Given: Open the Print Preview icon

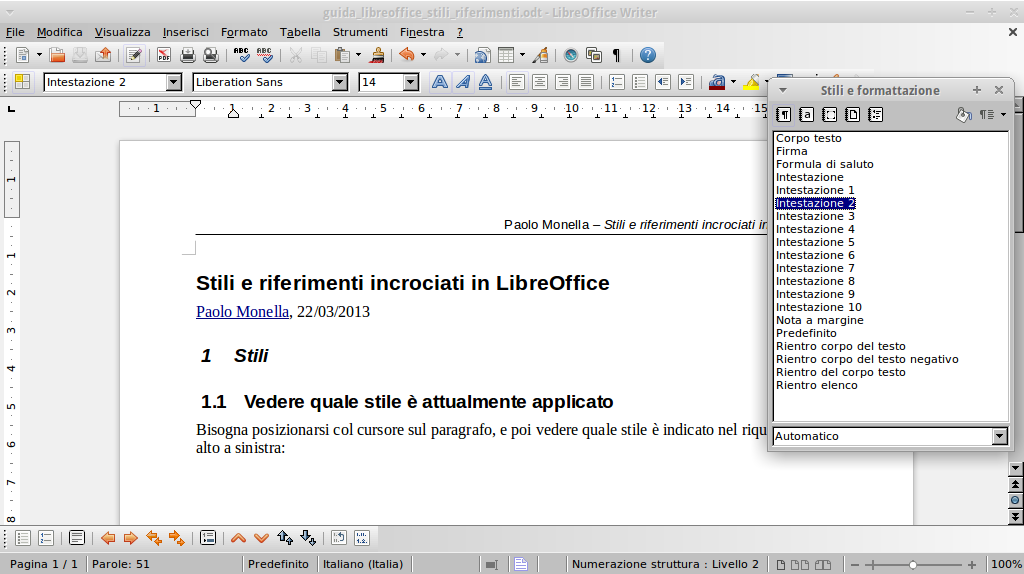Looking at the screenshot, I should [211, 56].
